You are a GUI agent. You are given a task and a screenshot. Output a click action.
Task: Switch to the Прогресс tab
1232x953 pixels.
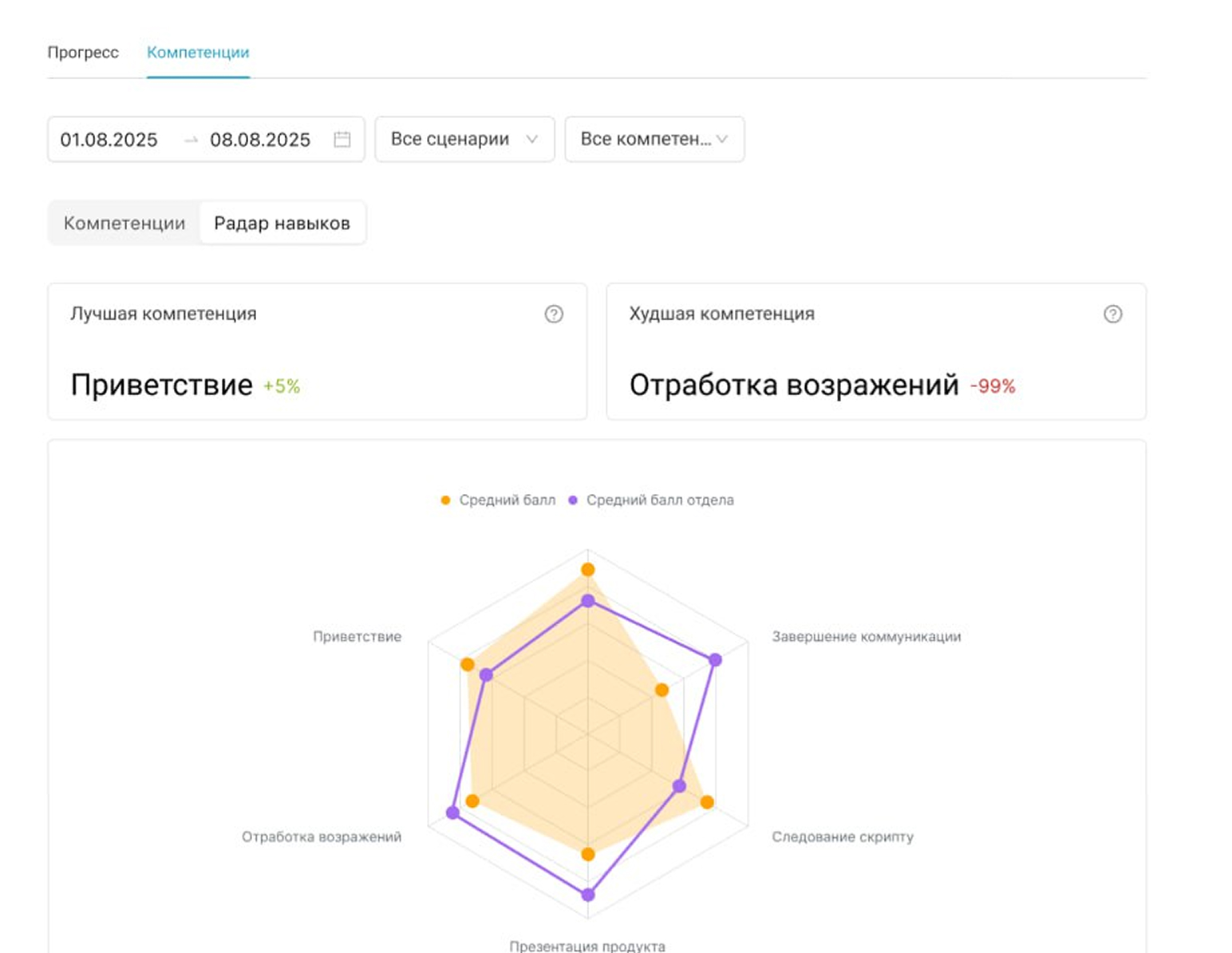pos(83,53)
